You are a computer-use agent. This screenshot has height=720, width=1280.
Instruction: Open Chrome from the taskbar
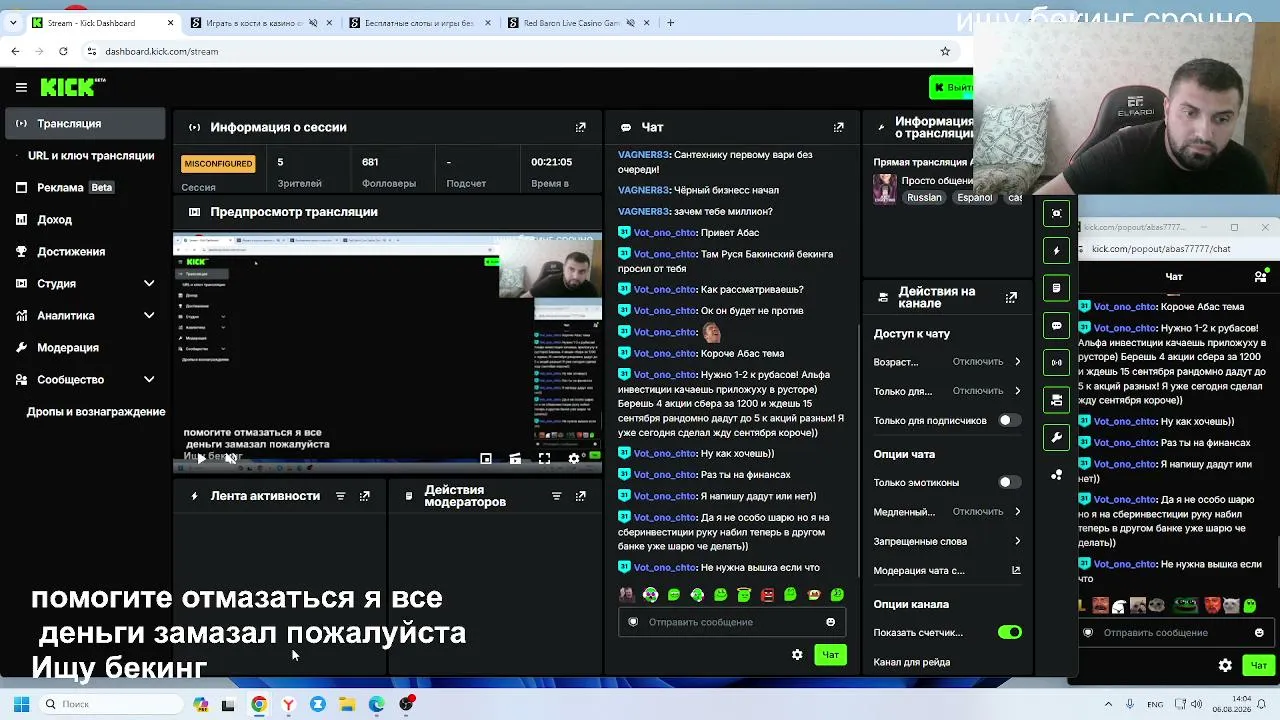pyautogui.click(x=259, y=704)
